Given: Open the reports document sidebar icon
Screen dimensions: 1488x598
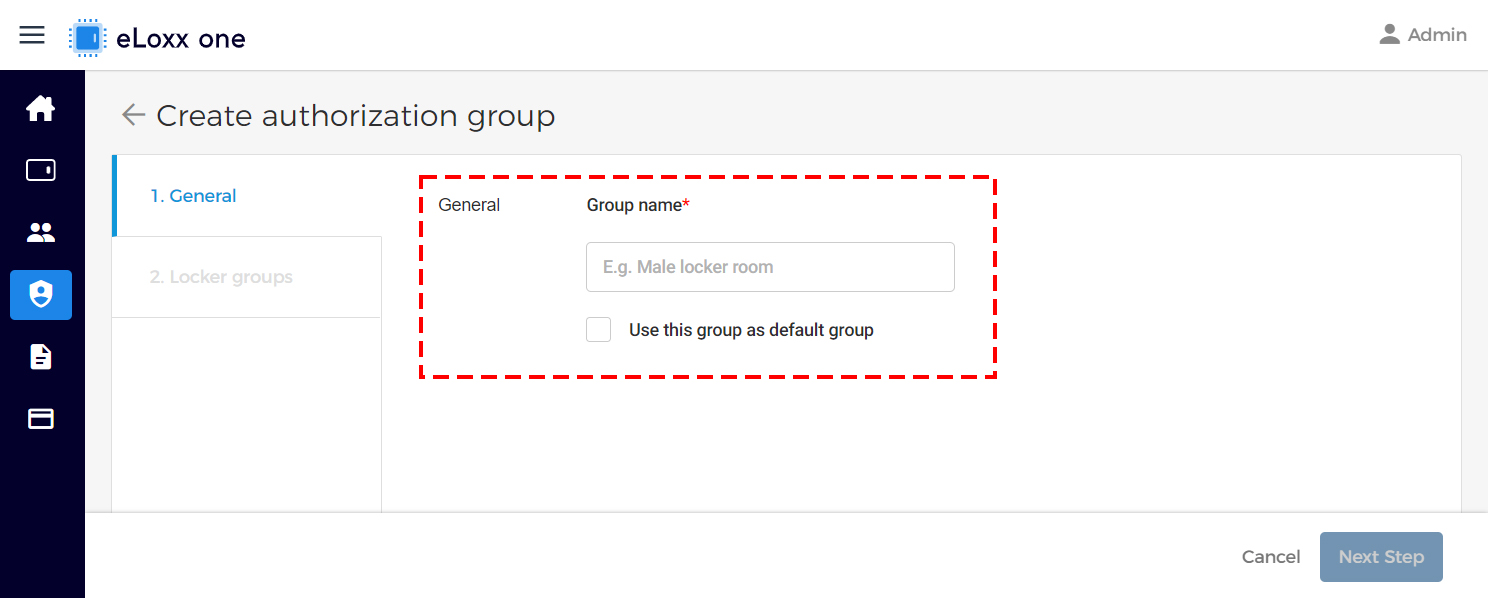Looking at the screenshot, I should tap(41, 357).
